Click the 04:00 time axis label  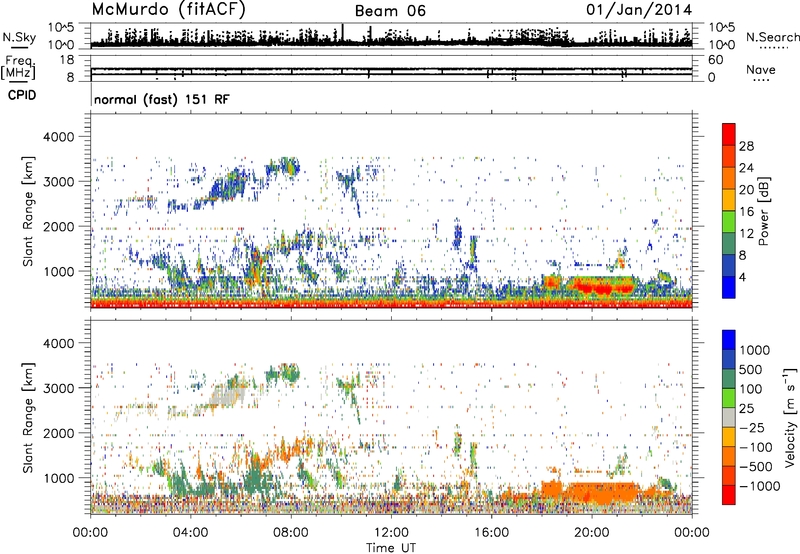pos(191,533)
